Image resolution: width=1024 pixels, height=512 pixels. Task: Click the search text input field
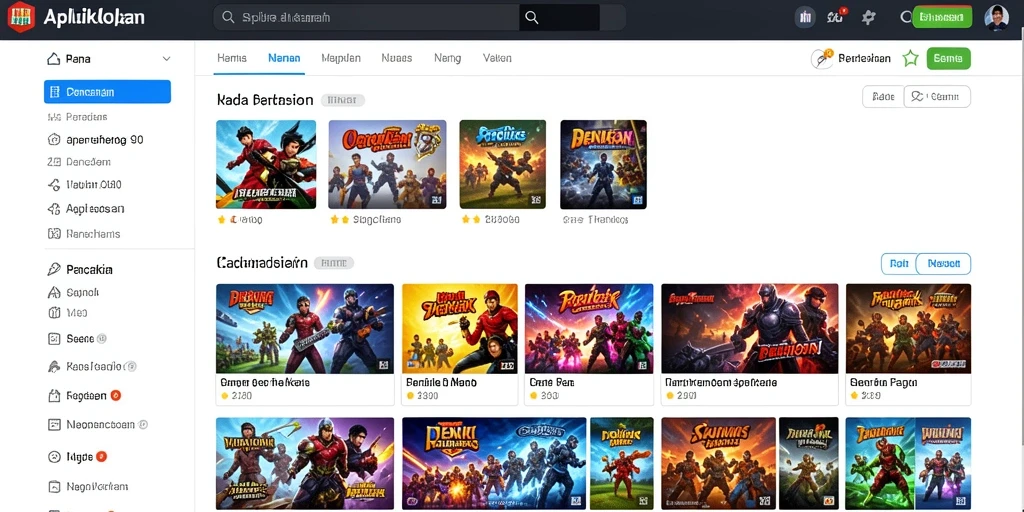(367, 18)
